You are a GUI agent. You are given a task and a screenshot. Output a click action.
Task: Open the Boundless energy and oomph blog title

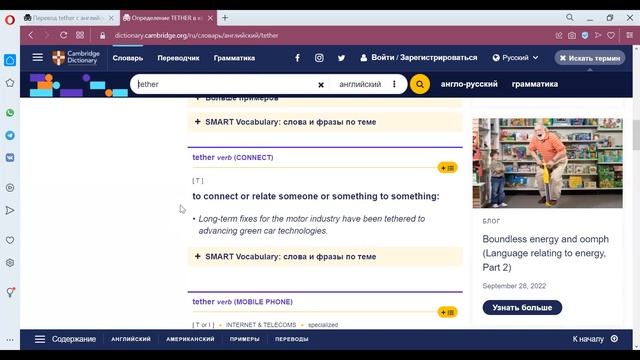click(545, 253)
